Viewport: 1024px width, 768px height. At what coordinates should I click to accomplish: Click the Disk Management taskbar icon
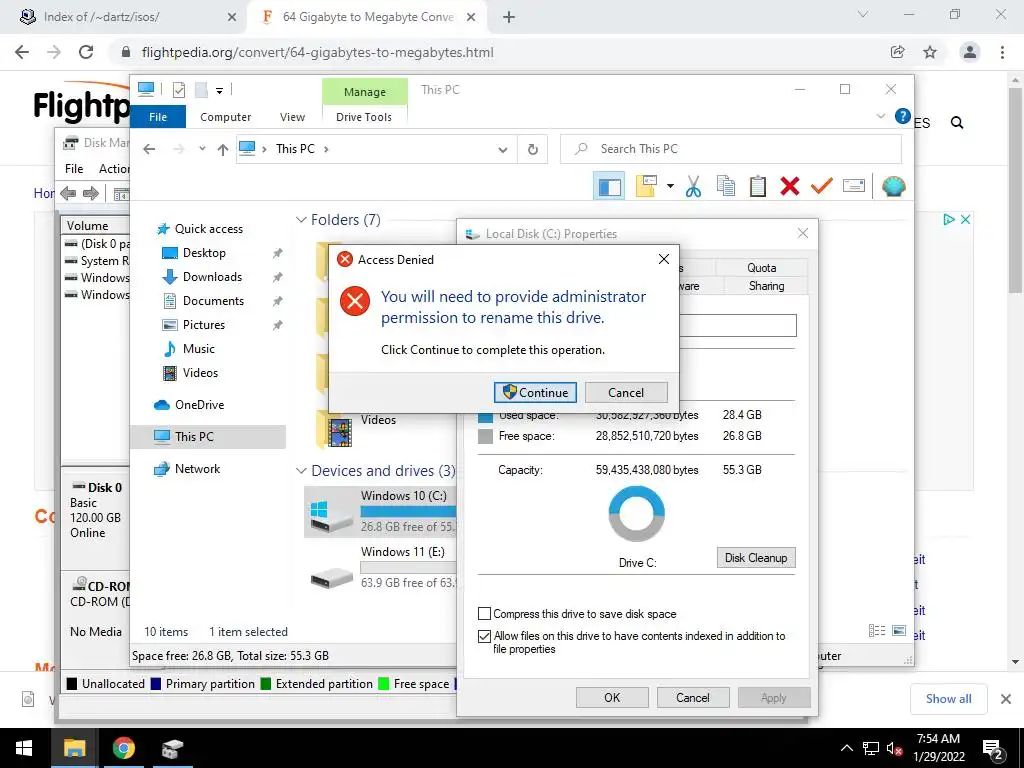(172, 748)
